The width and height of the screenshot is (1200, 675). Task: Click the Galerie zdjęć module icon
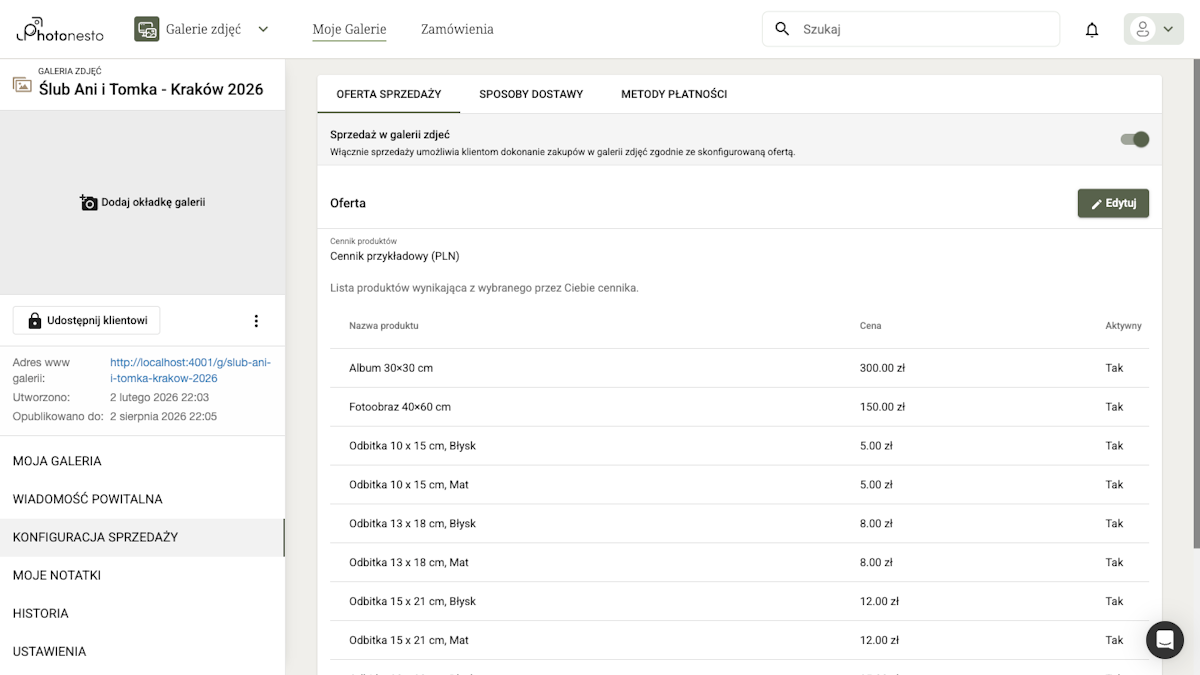tap(147, 30)
